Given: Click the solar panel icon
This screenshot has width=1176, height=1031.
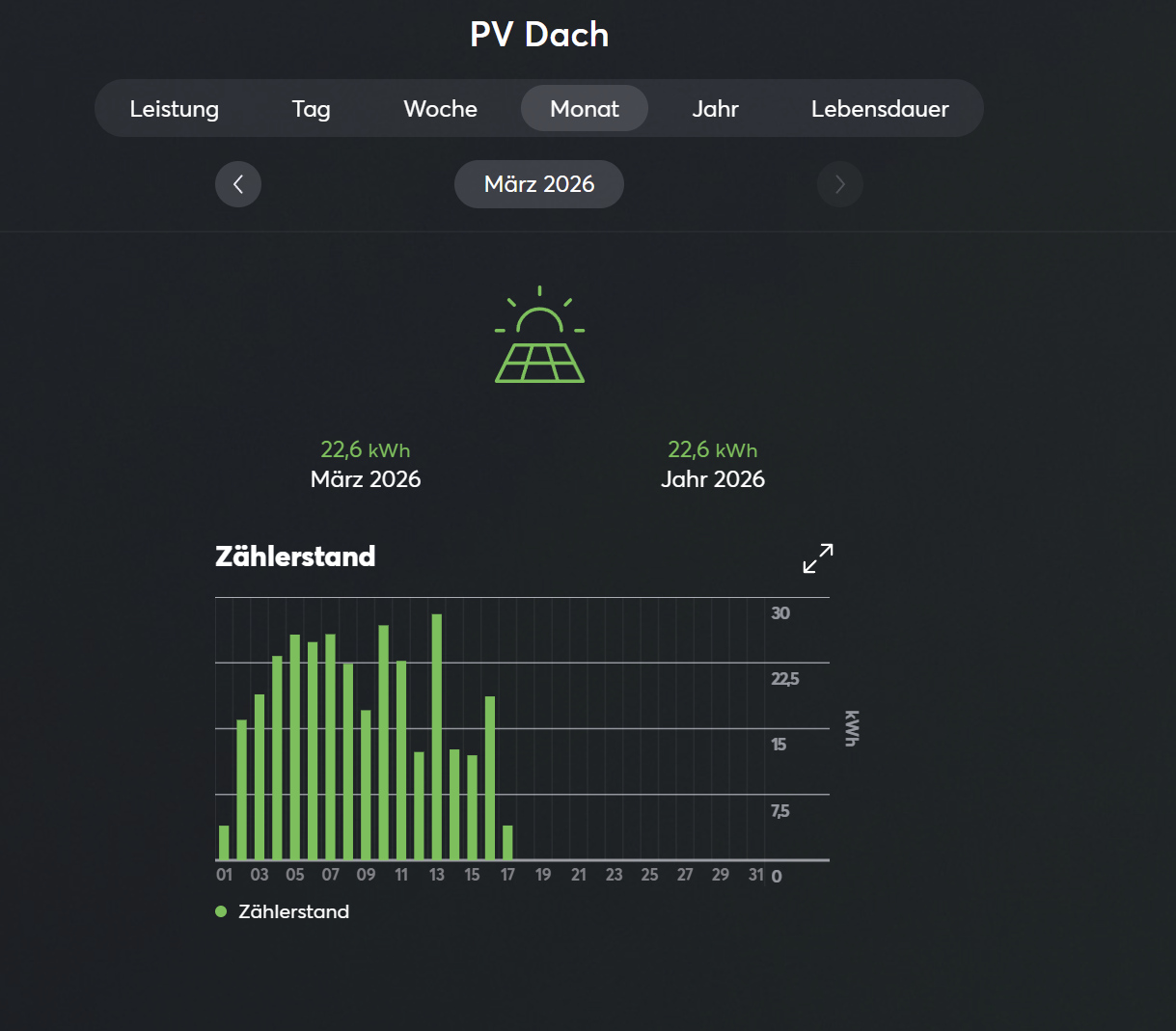Looking at the screenshot, I should [x=539, y=335].
